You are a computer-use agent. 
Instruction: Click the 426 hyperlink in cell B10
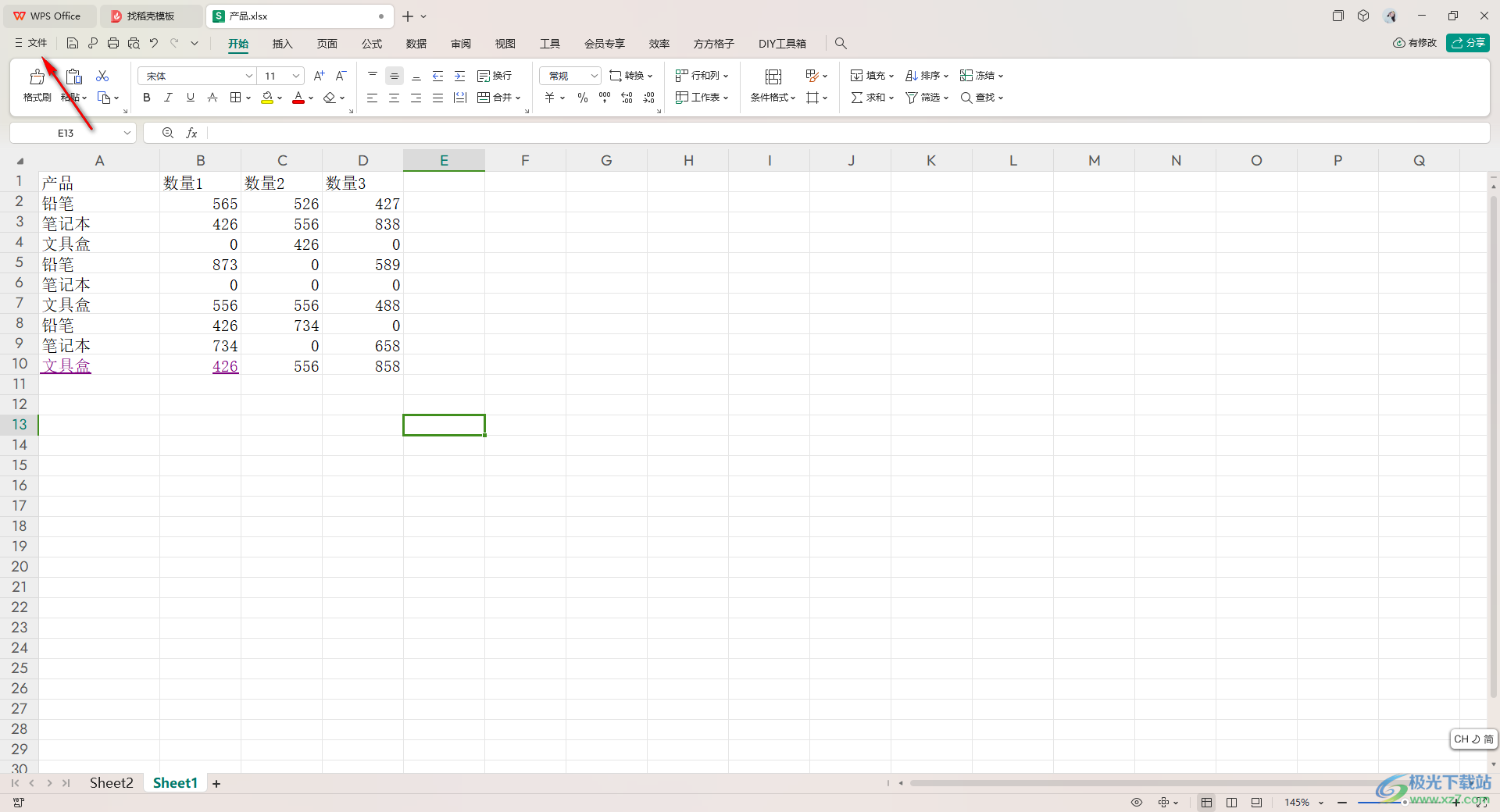[x=225, y=366]
